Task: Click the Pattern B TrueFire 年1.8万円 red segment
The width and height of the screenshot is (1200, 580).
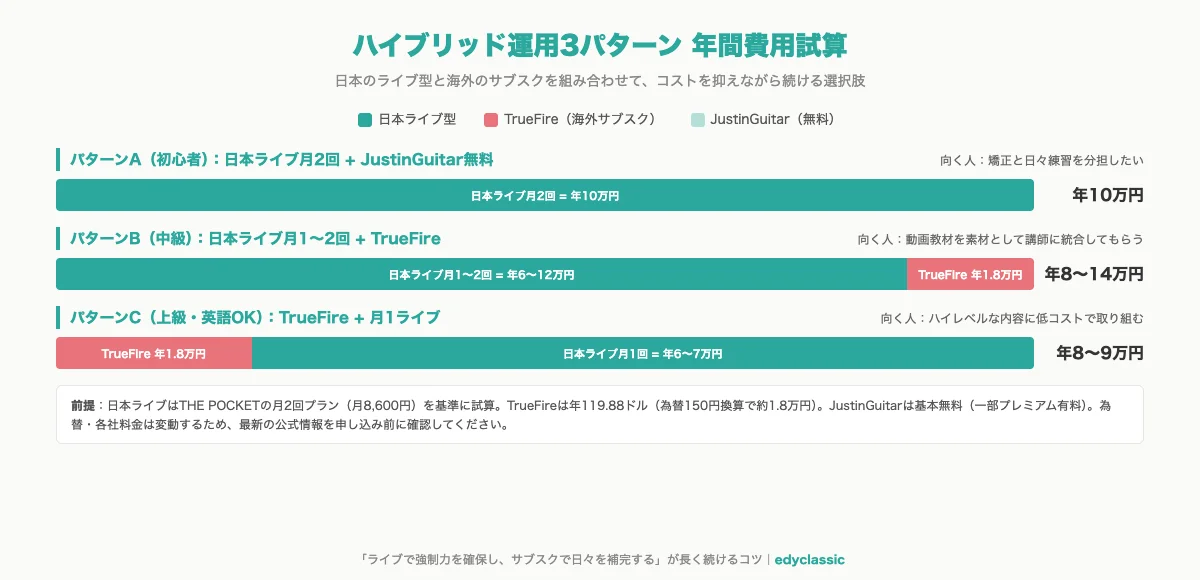Action: (970, 274)
